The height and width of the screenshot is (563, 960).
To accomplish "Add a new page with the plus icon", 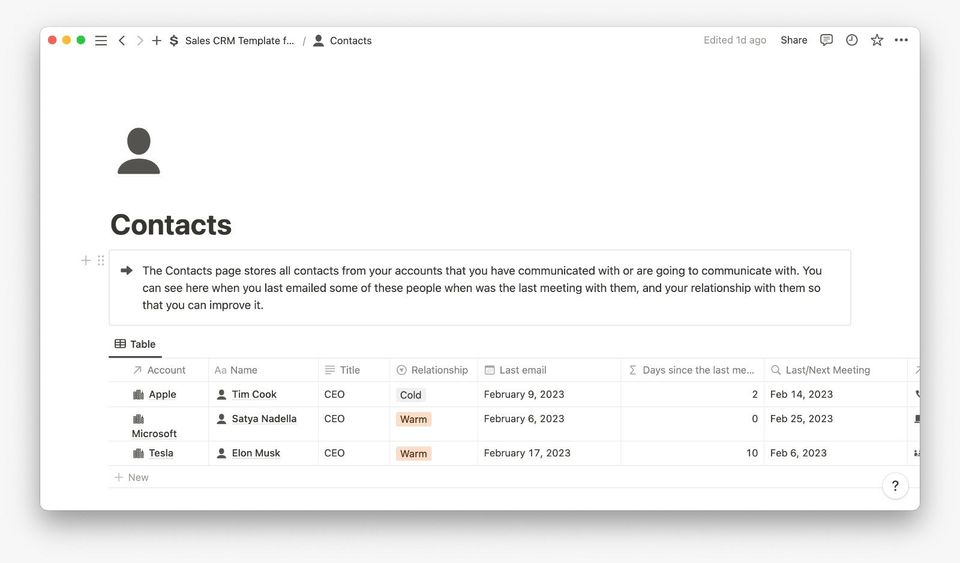I will pyautogui.click(x=156, y=41).
